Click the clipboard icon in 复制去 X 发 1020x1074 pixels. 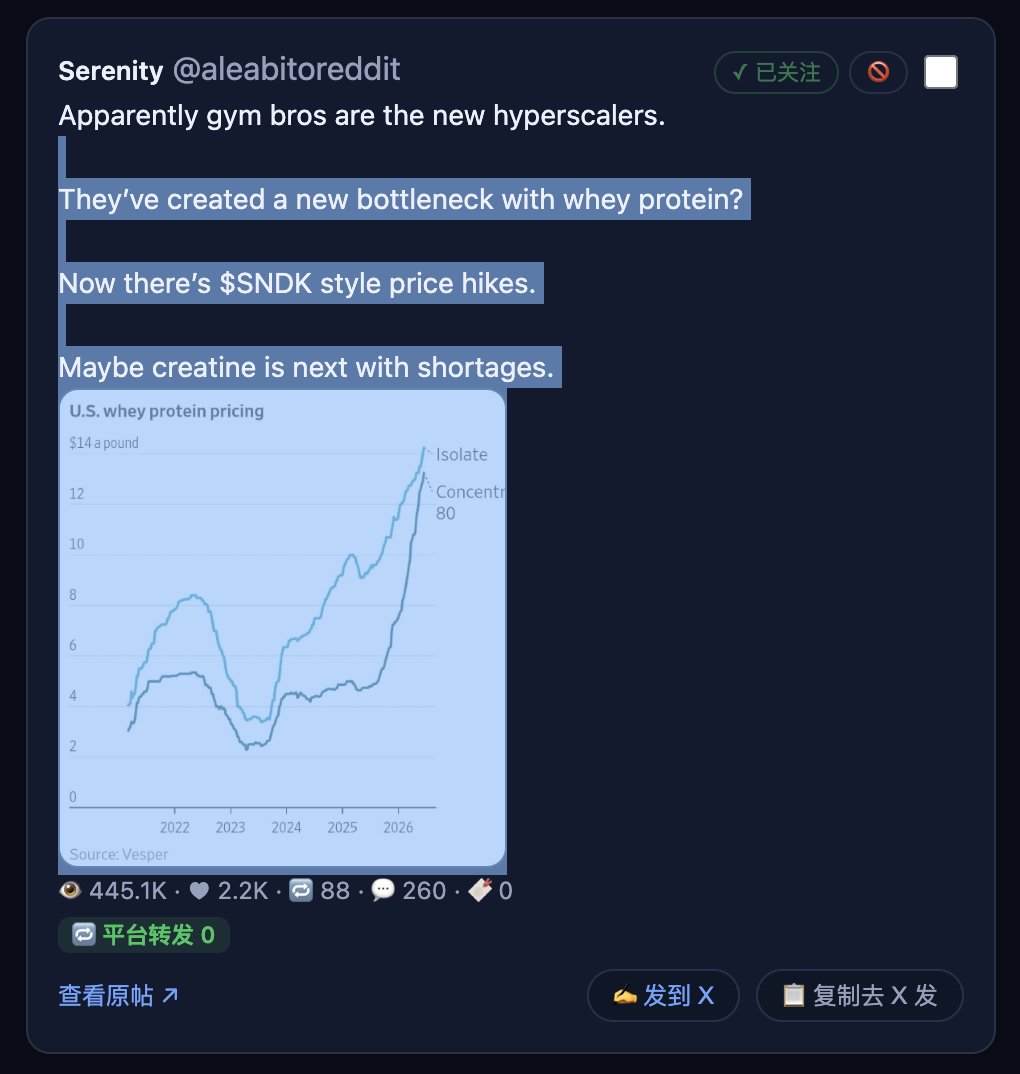point(793,995)
